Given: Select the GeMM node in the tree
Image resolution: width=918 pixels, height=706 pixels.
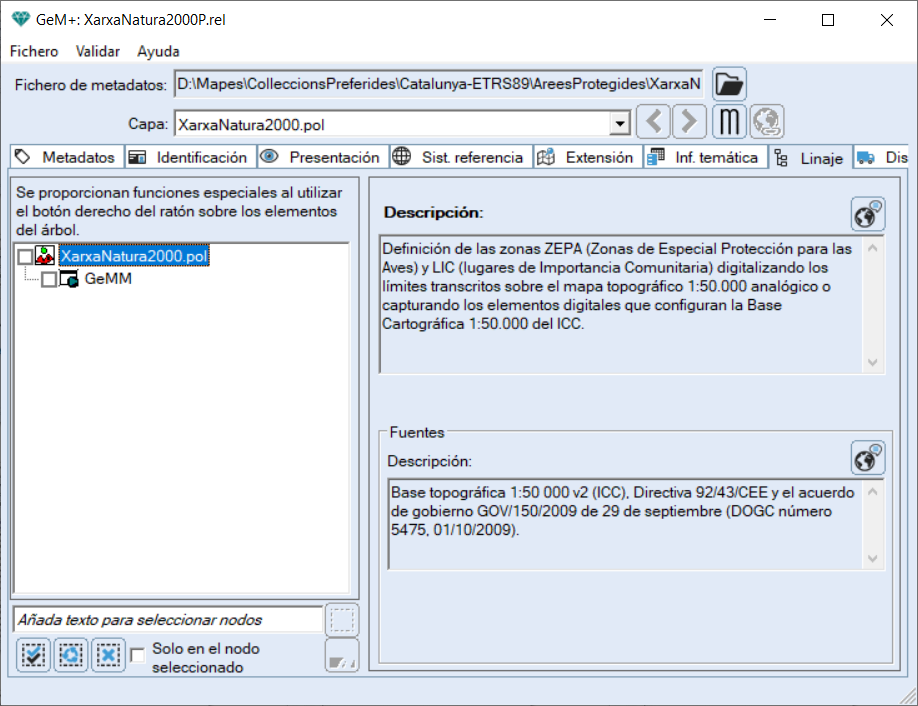Looking at the screenshot, I should [108, 280].
